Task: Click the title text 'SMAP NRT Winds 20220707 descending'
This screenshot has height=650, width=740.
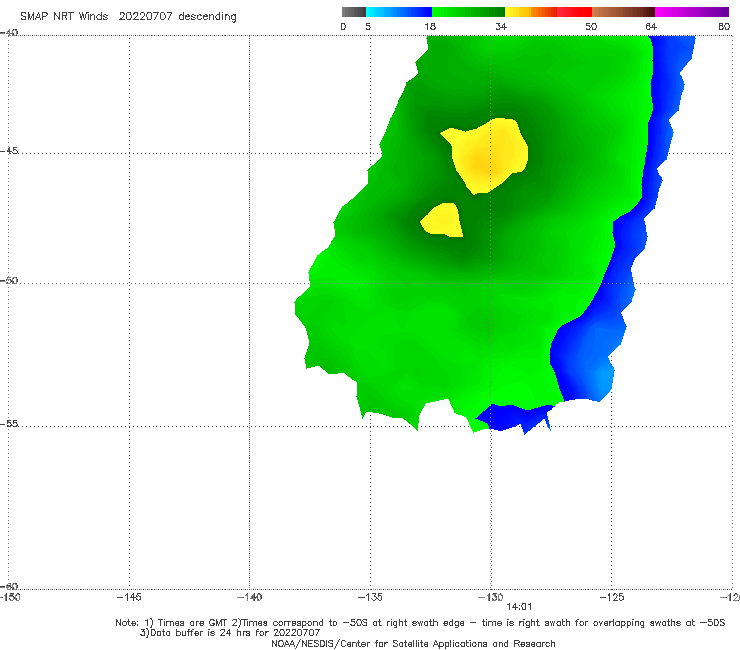Action: pos(128,17)
